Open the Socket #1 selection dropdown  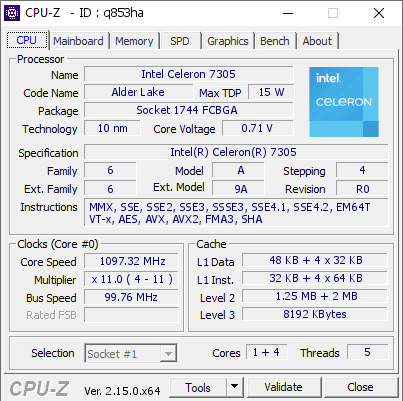point(131,353)
